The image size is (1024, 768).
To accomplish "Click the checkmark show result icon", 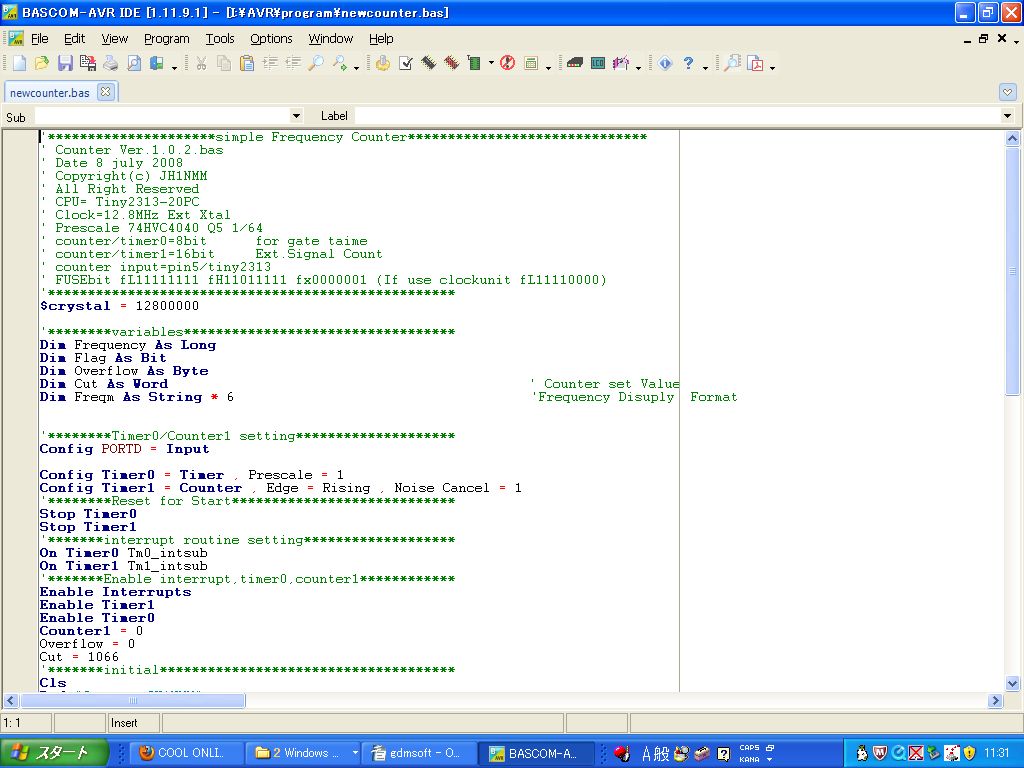I will pyautogui.click(x=406, y=63).
